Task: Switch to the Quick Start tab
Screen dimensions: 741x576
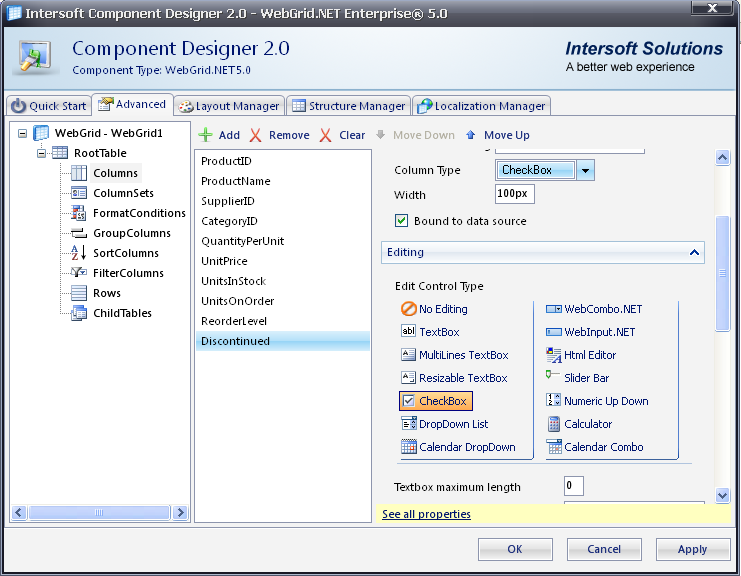Action: [x=49, y=105]
